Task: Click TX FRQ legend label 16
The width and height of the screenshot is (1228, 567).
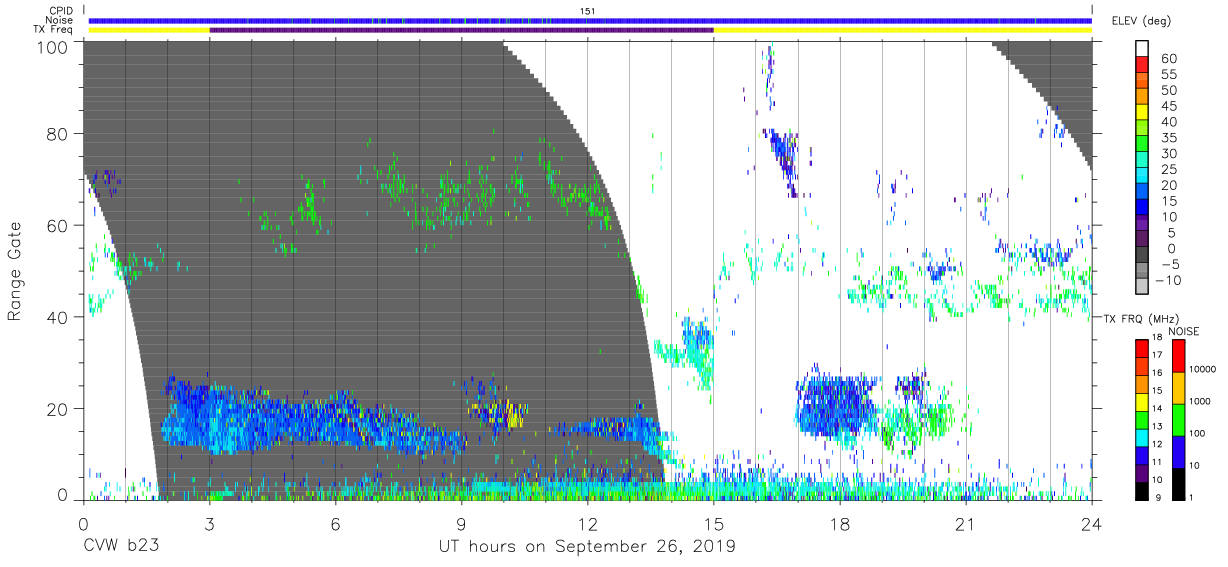Action: tap(1157, 372)
